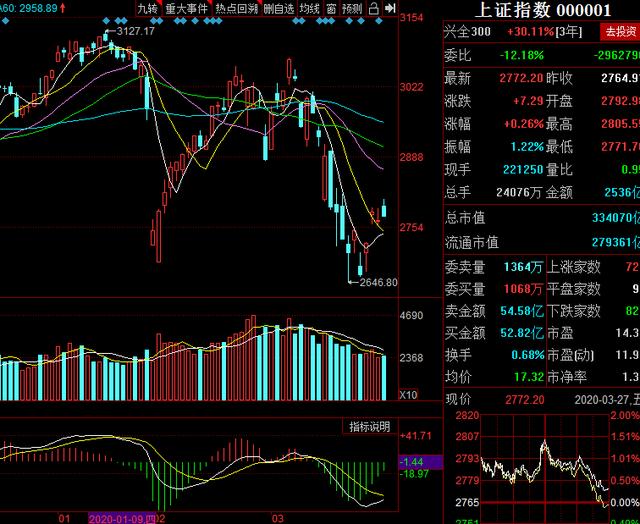The image size is (640, 524).
Task: Select 热点回溯 in the chart toolbar
Action: click(237, 8)
